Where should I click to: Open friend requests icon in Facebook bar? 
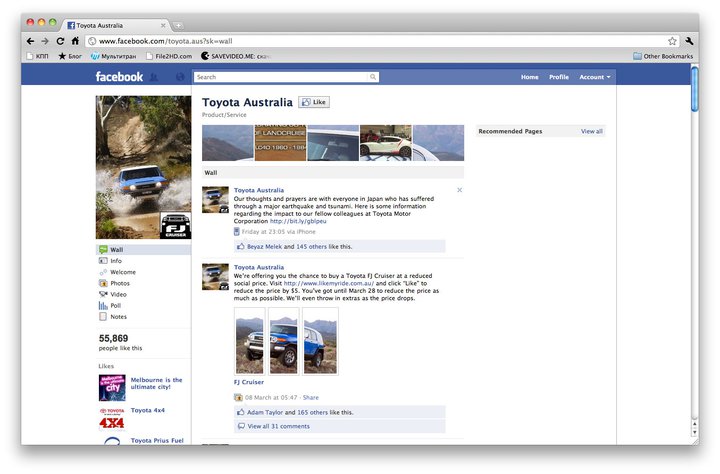[x=154, y=77]
